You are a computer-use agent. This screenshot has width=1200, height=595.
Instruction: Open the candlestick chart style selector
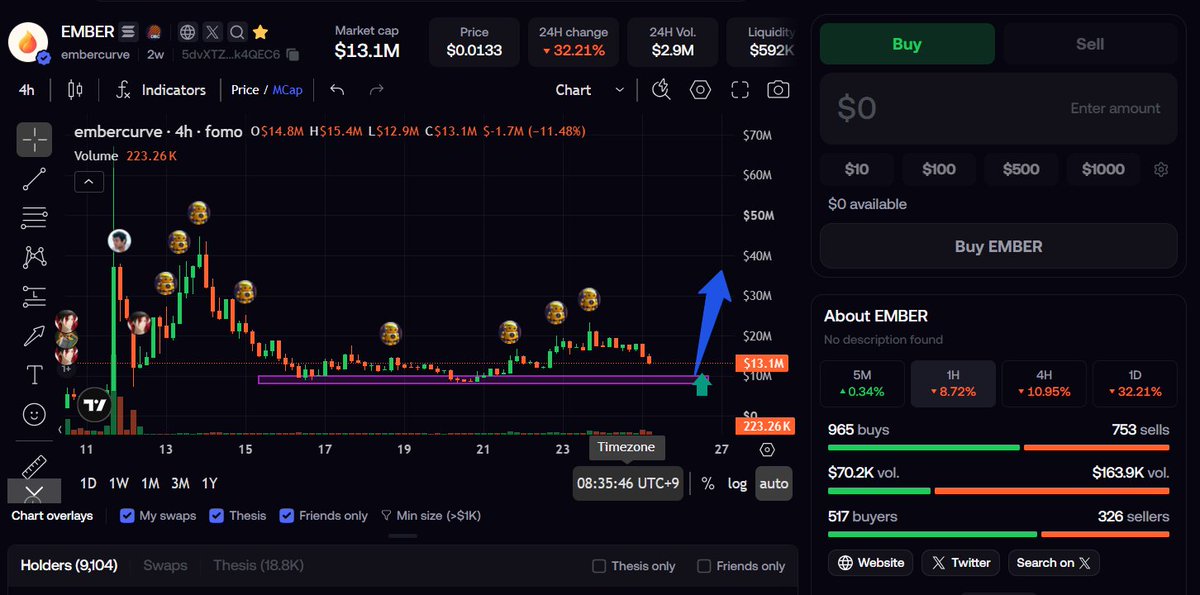point(75,90)
